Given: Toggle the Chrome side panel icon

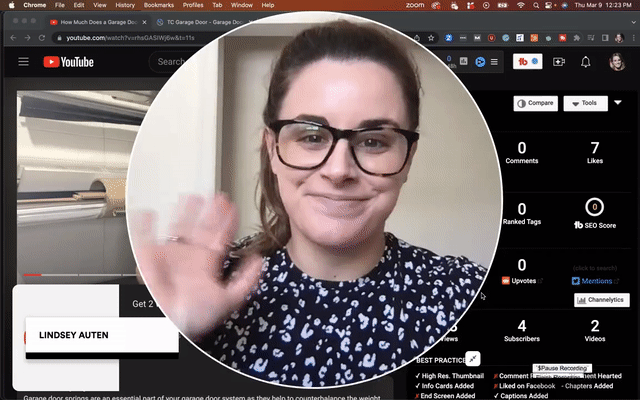Looking at the screenshot, I should (x=605, y=38).
